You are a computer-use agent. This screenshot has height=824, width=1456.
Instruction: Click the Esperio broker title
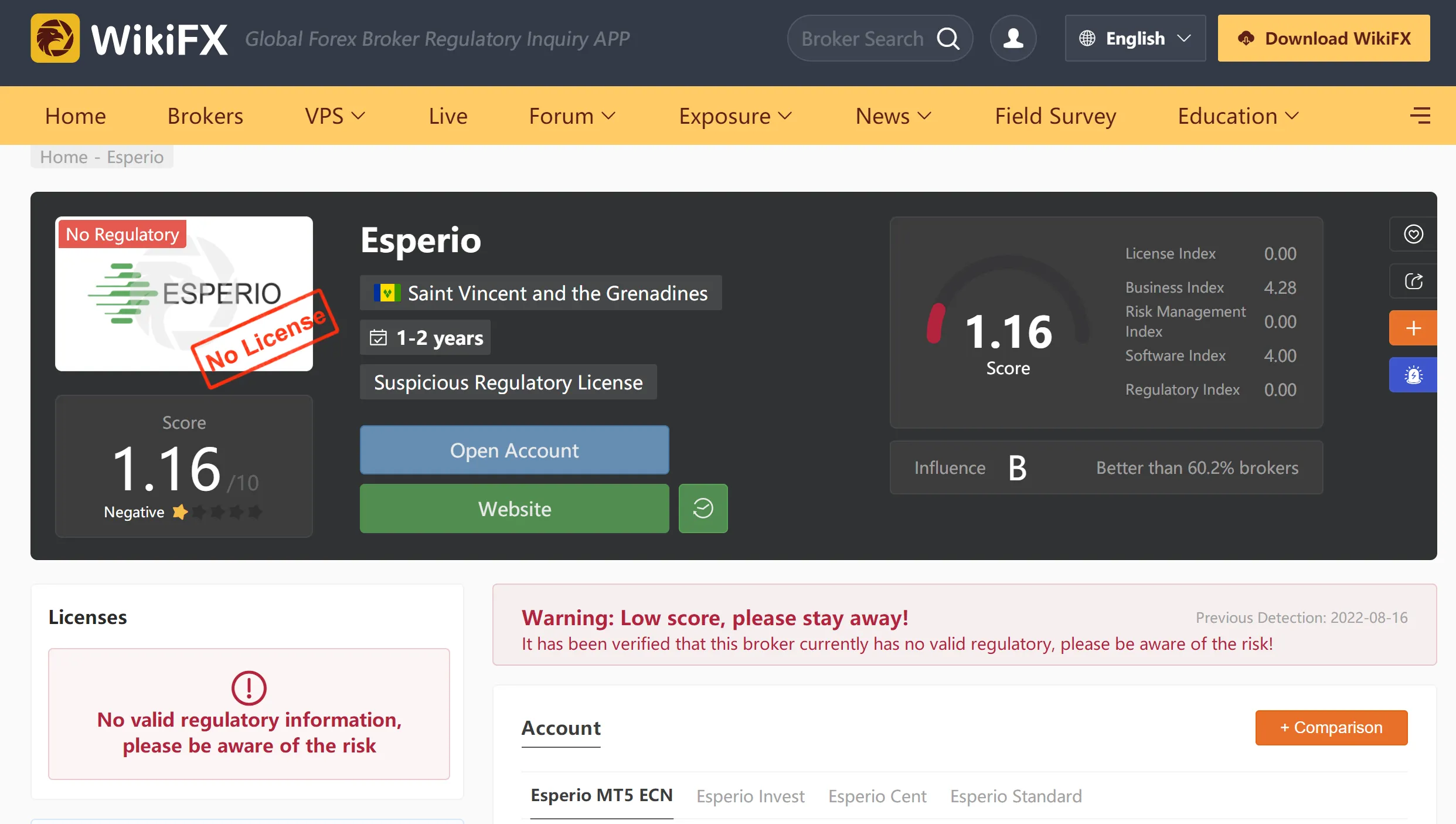click(x=420, y=240)
